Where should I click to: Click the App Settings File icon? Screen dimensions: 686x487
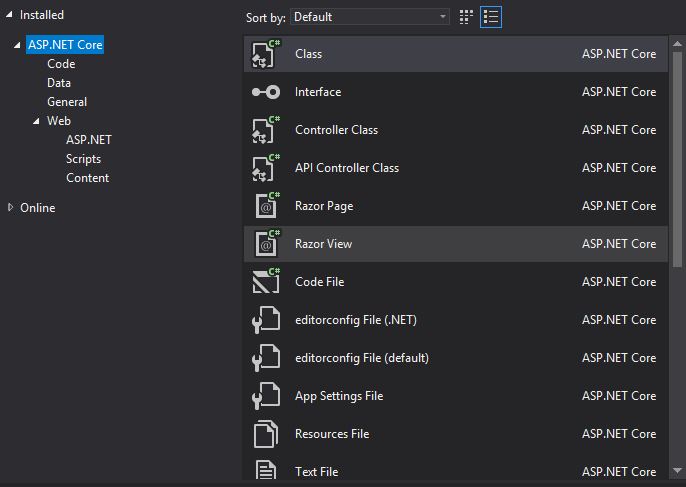[x=266, y=396]
